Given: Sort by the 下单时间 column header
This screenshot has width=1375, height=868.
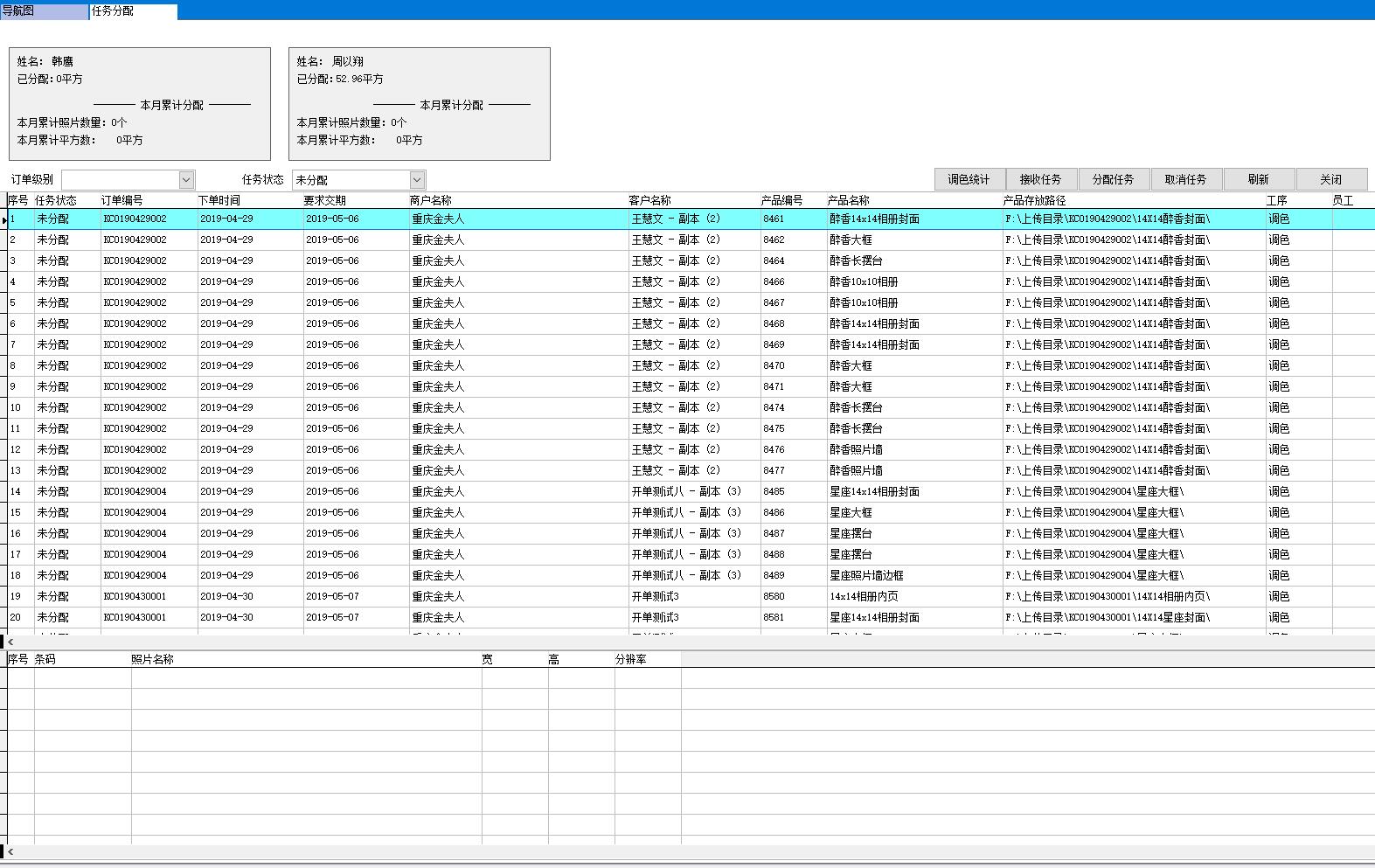Looking at the screenshot, I should pyautogui.click(x=219, y=200).
